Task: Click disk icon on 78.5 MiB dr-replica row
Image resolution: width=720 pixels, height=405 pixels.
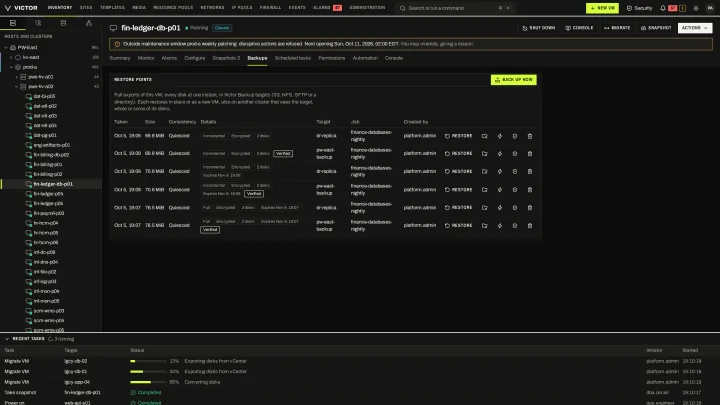Action: click(x=515, y=208)
